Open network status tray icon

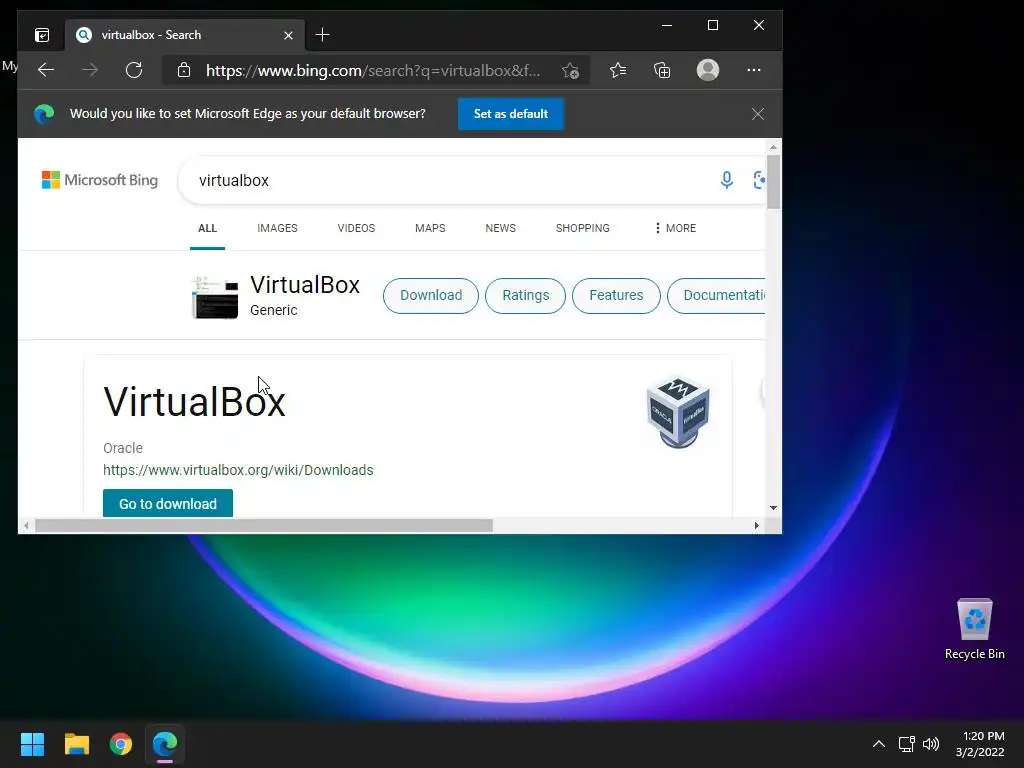click(x=906, y=744)
